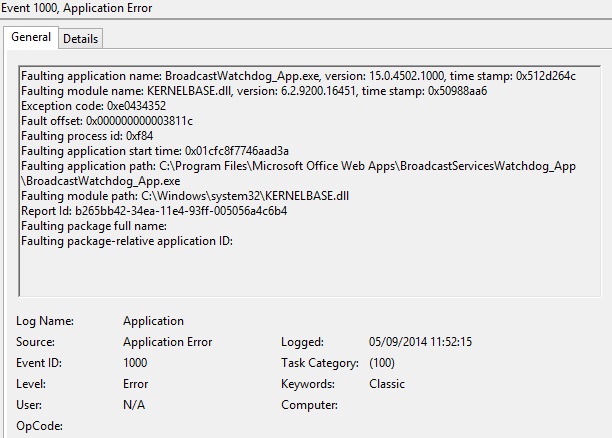The image size is (612, 438).
Task: Click the '\BroadcastWatchdog_App.exe' continuation line
Action: [101, 181]
